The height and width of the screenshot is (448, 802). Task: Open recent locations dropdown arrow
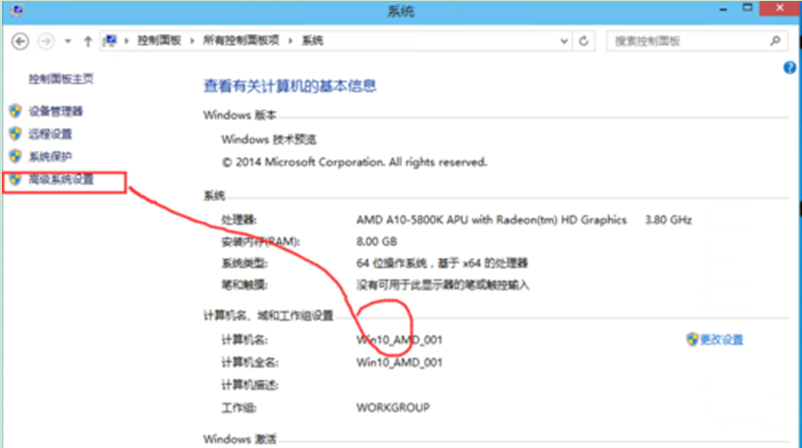click(68, 41)
